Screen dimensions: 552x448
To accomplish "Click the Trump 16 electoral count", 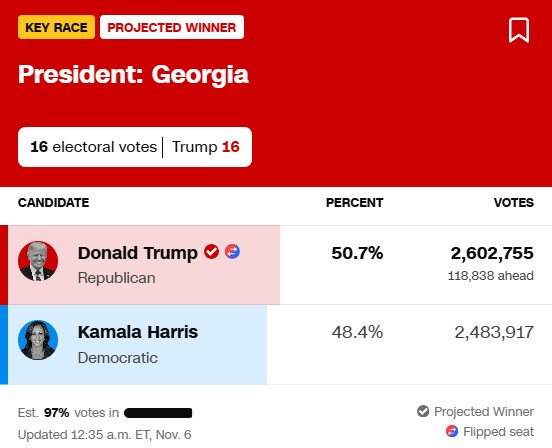I will [x=206, y=147].
